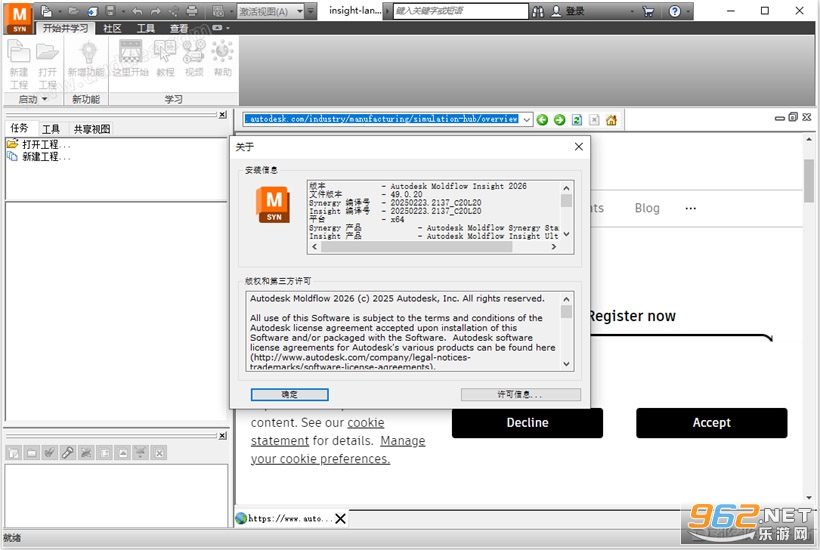Click the 新建工程... task item
Screen dimensions: 820x550
[x=39, y=156]
